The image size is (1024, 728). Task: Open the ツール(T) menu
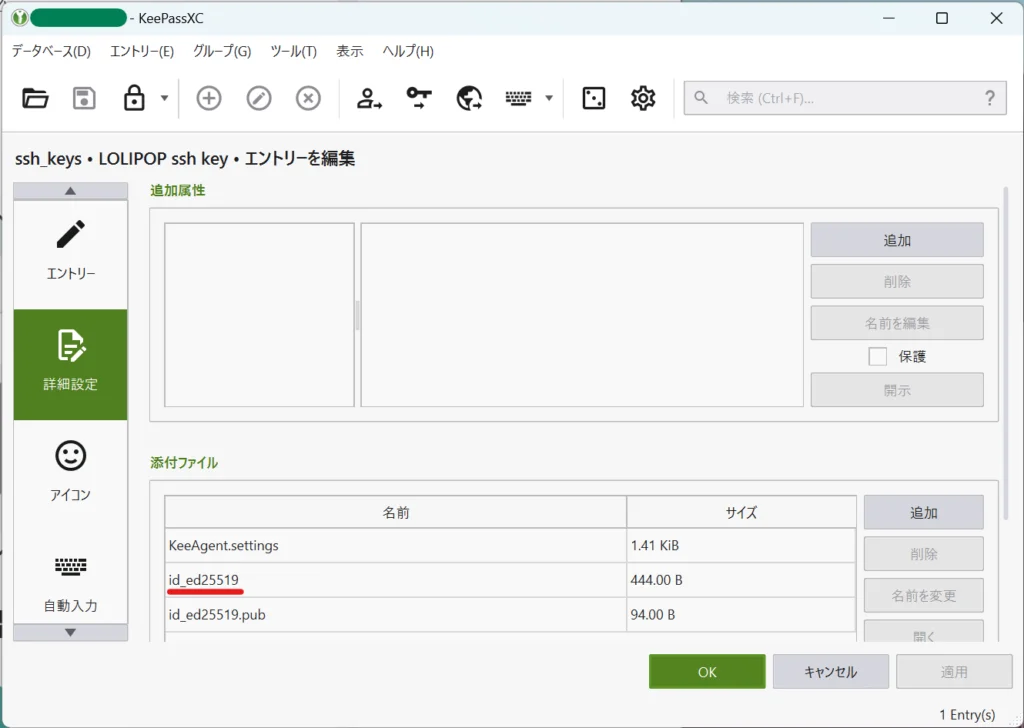pos(293,51)
